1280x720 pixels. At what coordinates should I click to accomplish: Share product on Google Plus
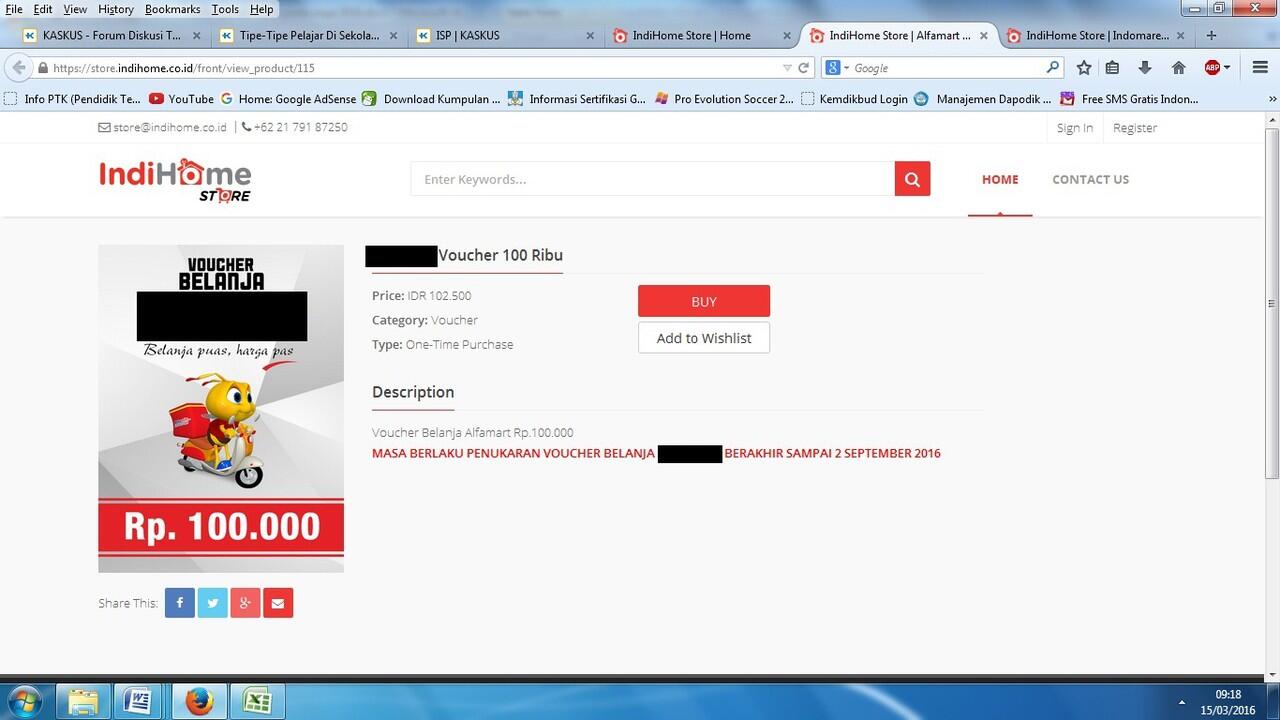(x=245, y=603)
